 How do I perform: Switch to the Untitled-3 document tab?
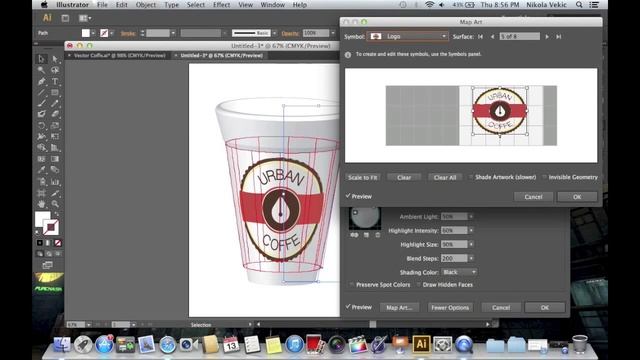pos(222,56)
